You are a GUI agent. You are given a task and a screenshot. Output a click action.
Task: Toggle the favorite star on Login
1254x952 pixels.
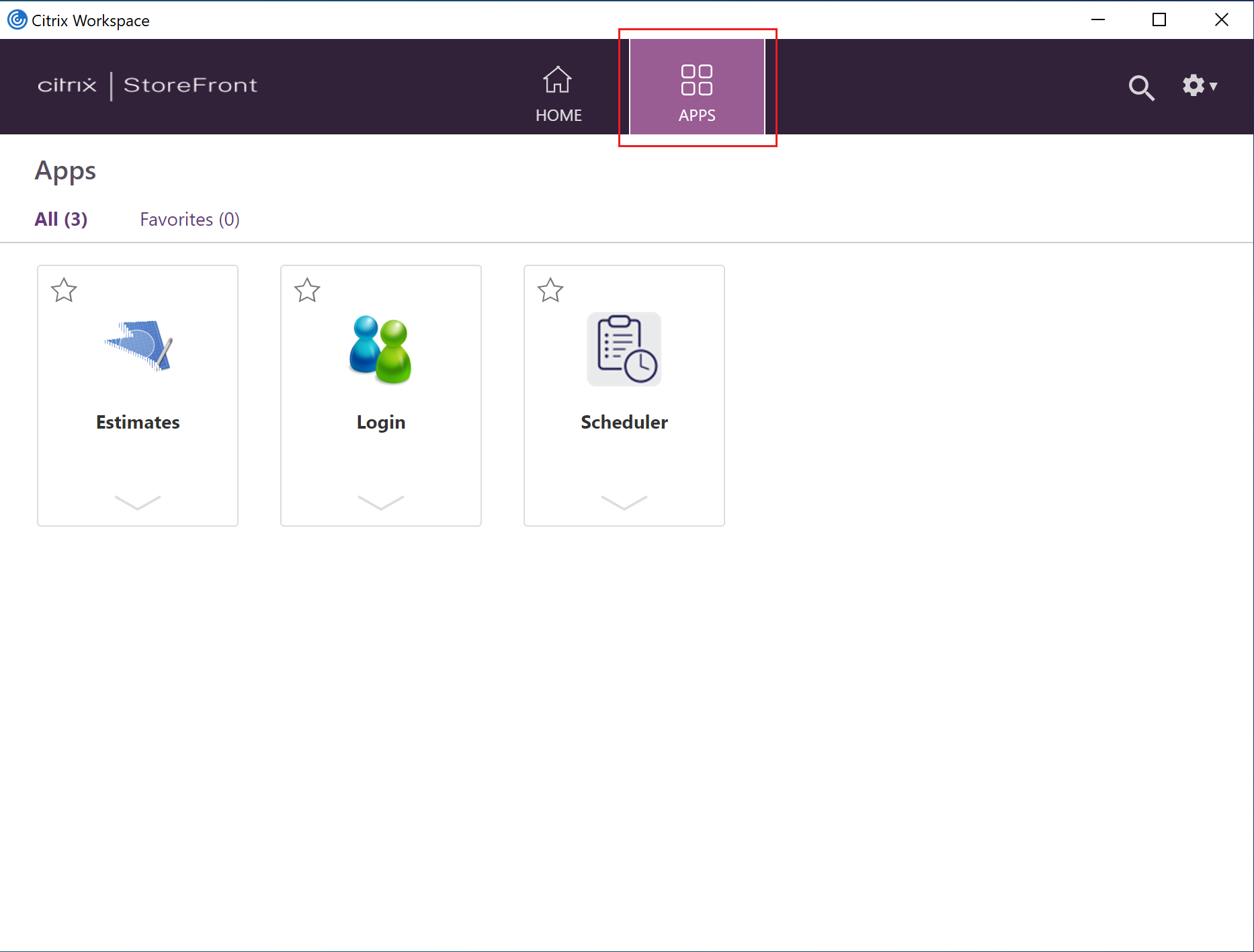(307, 290)
